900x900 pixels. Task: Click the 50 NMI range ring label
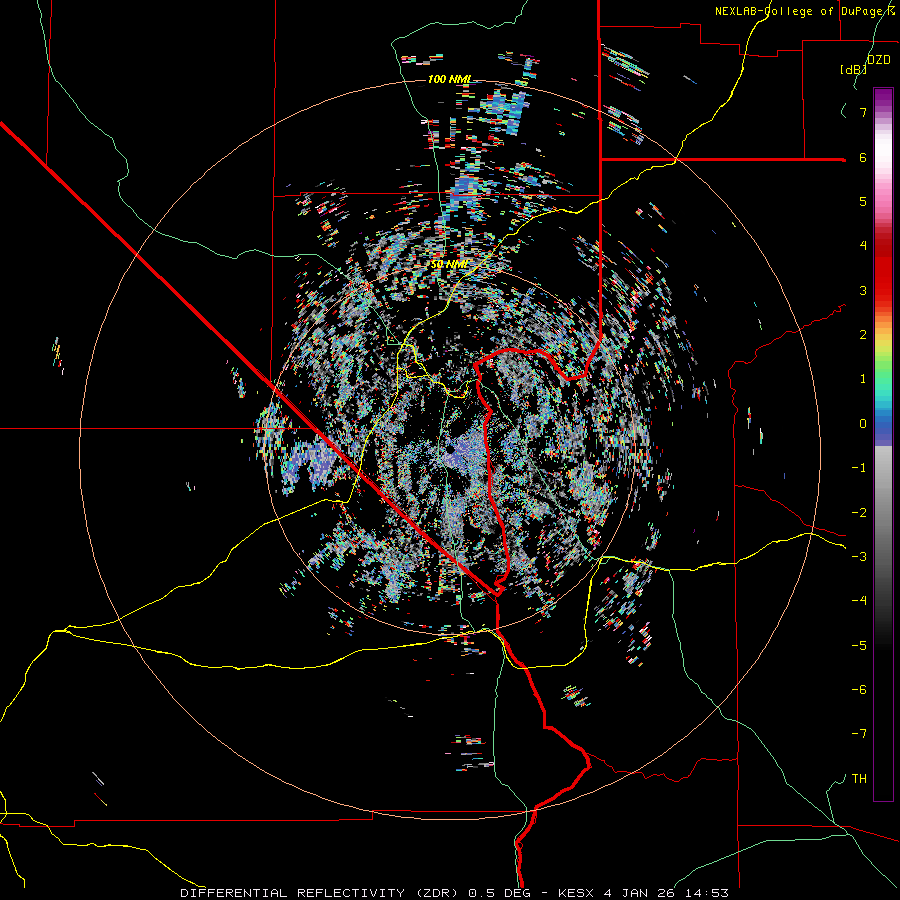[449, 264]
